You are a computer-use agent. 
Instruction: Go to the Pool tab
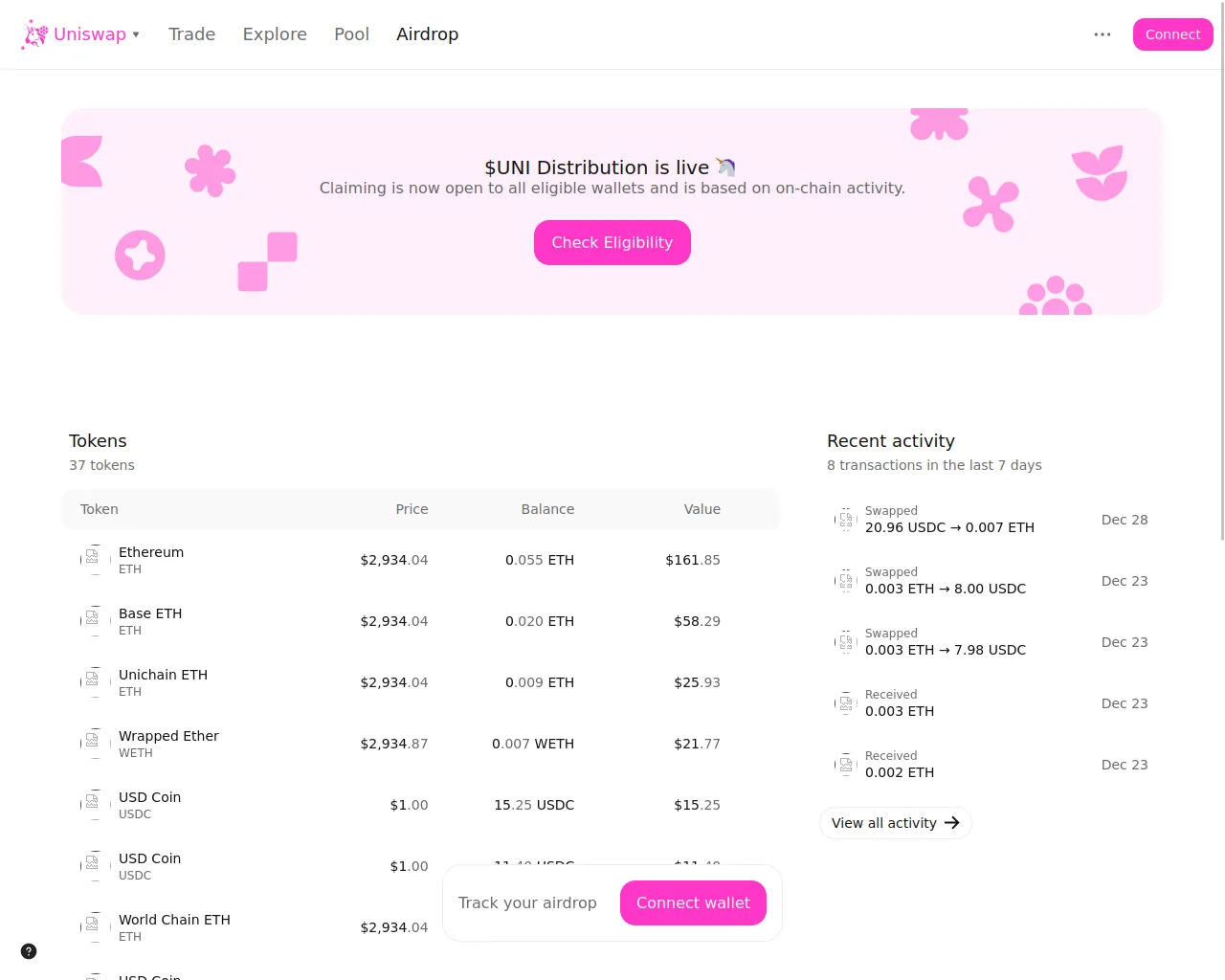click(351, 34)
